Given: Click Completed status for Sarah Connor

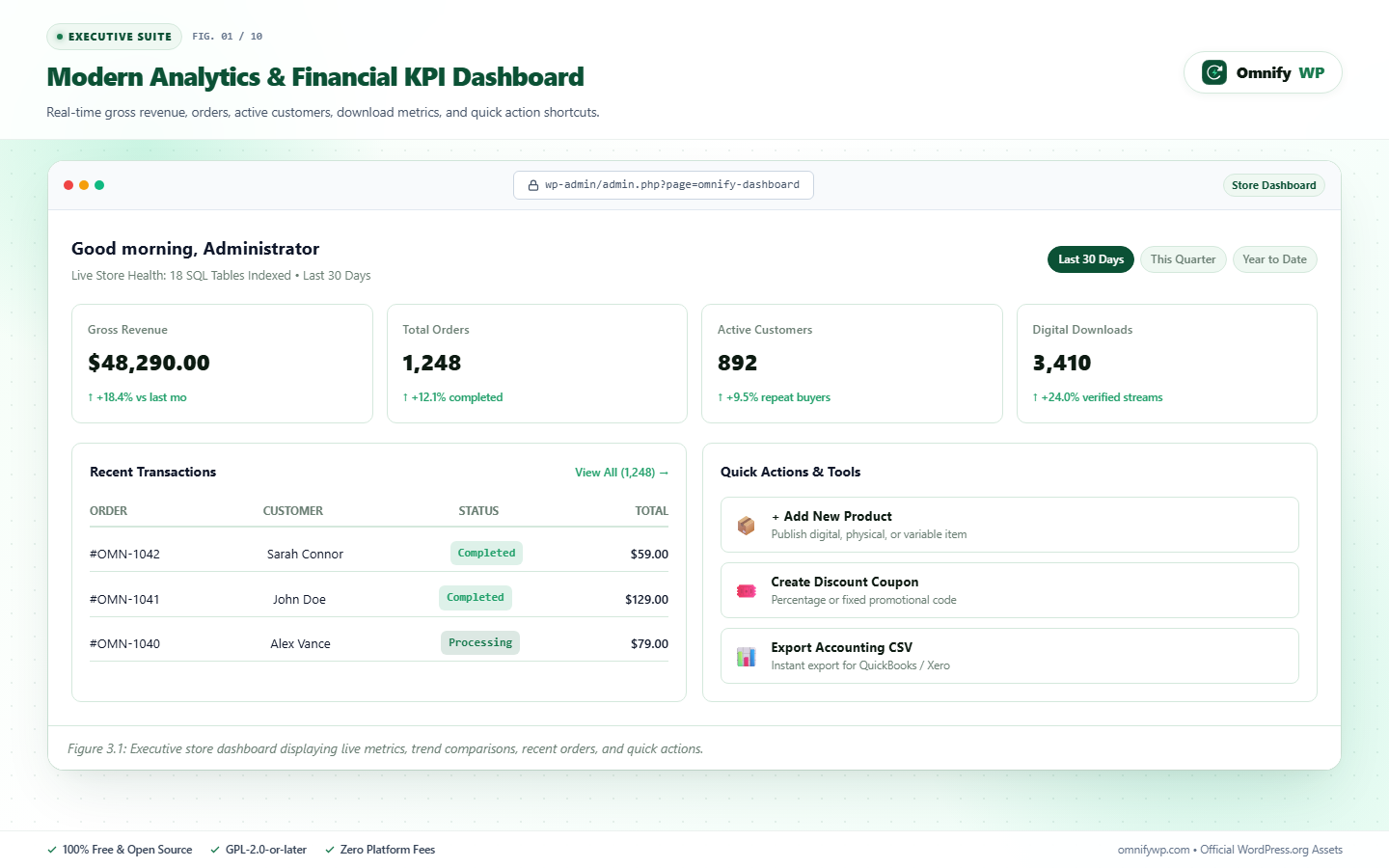Looking at the screenshot, I should [486, 554].
